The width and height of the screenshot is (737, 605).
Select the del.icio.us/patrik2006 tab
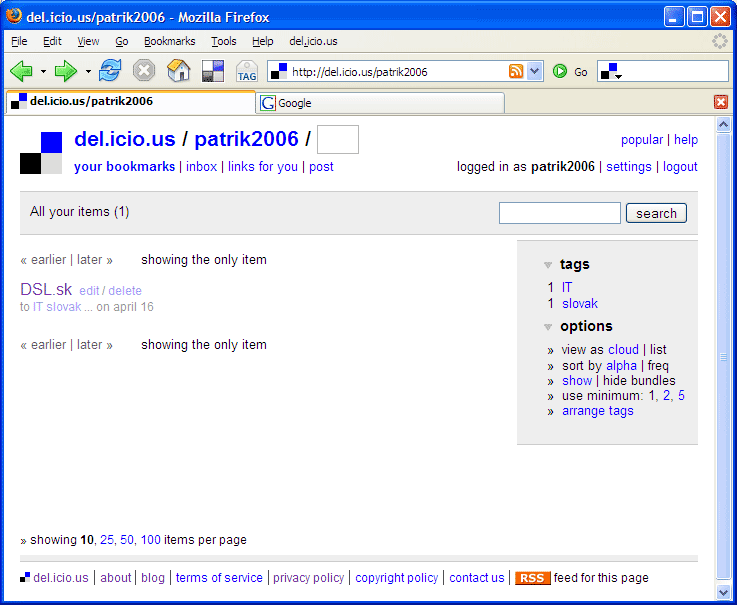[131, 102]
